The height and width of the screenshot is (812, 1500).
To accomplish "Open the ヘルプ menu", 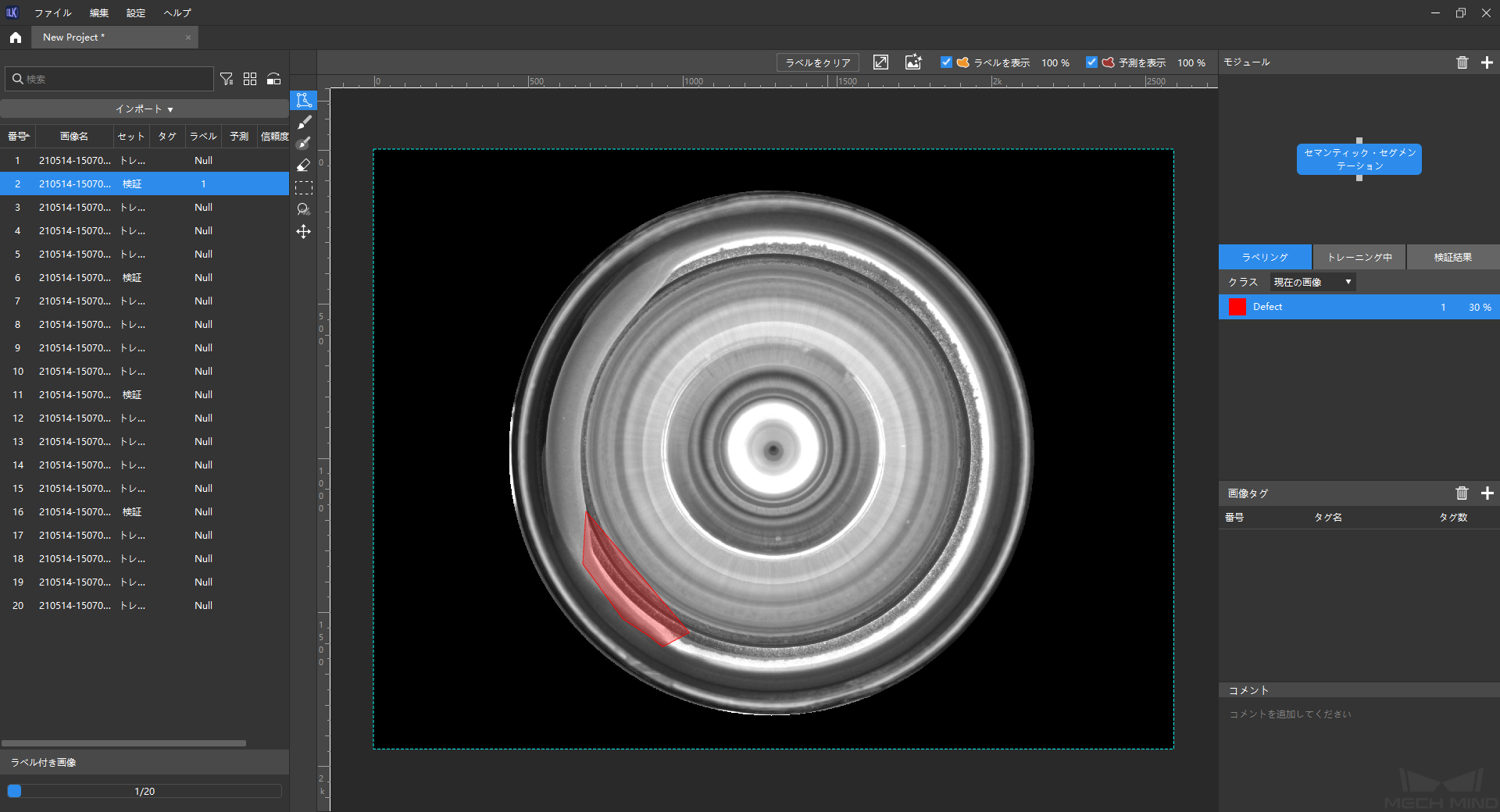I will click(177, 12).
